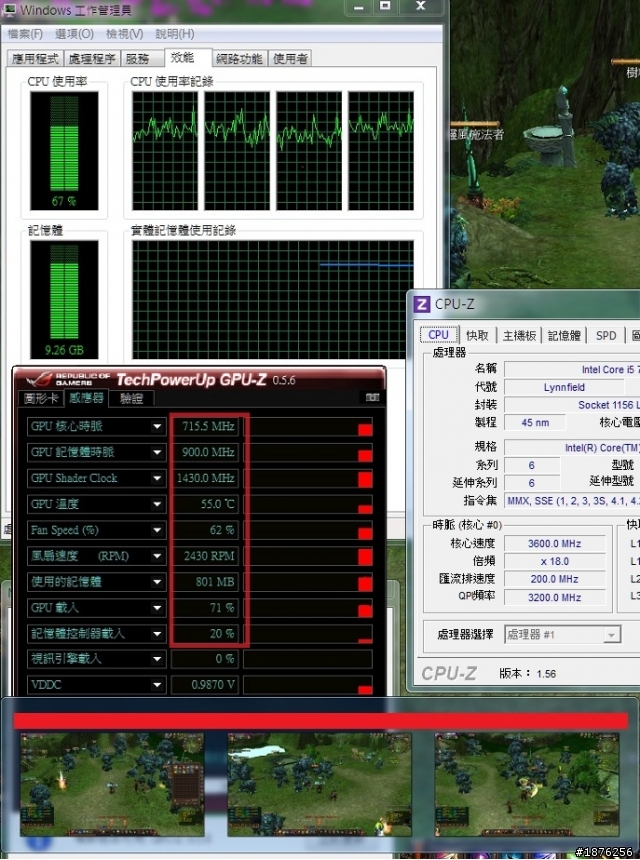640x860 pixels.
Task: Click the x 18.0 multiplier field
Action: (554, 561)
